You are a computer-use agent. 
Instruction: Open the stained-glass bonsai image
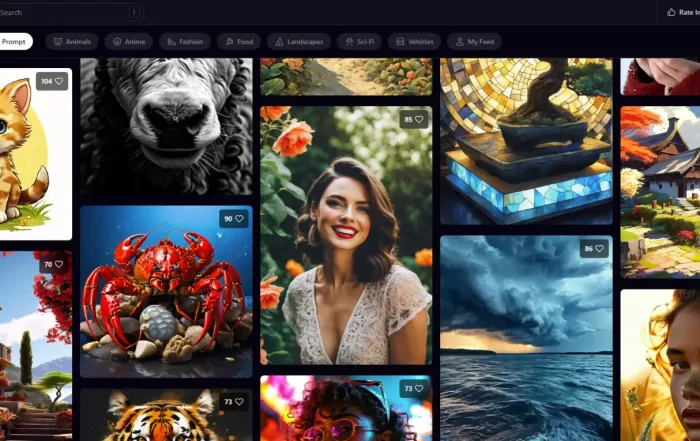[x=526, y=141]
